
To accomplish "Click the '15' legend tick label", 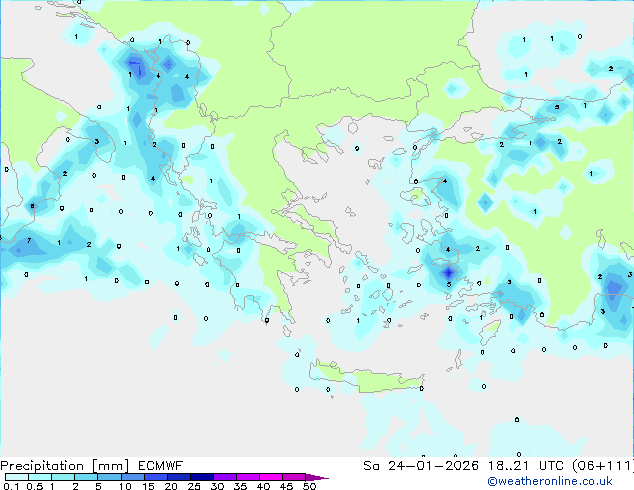I will pos(148,486).
